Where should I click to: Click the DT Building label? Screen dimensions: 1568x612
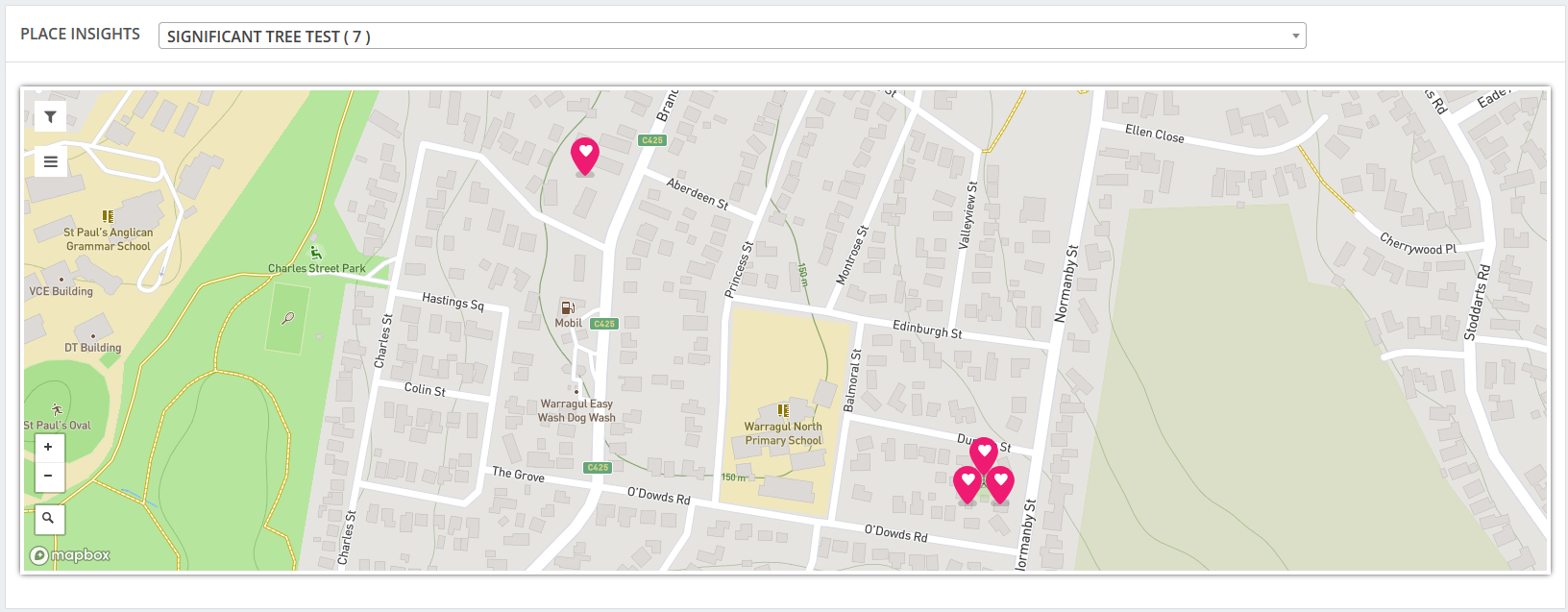(x=93, y=348)
